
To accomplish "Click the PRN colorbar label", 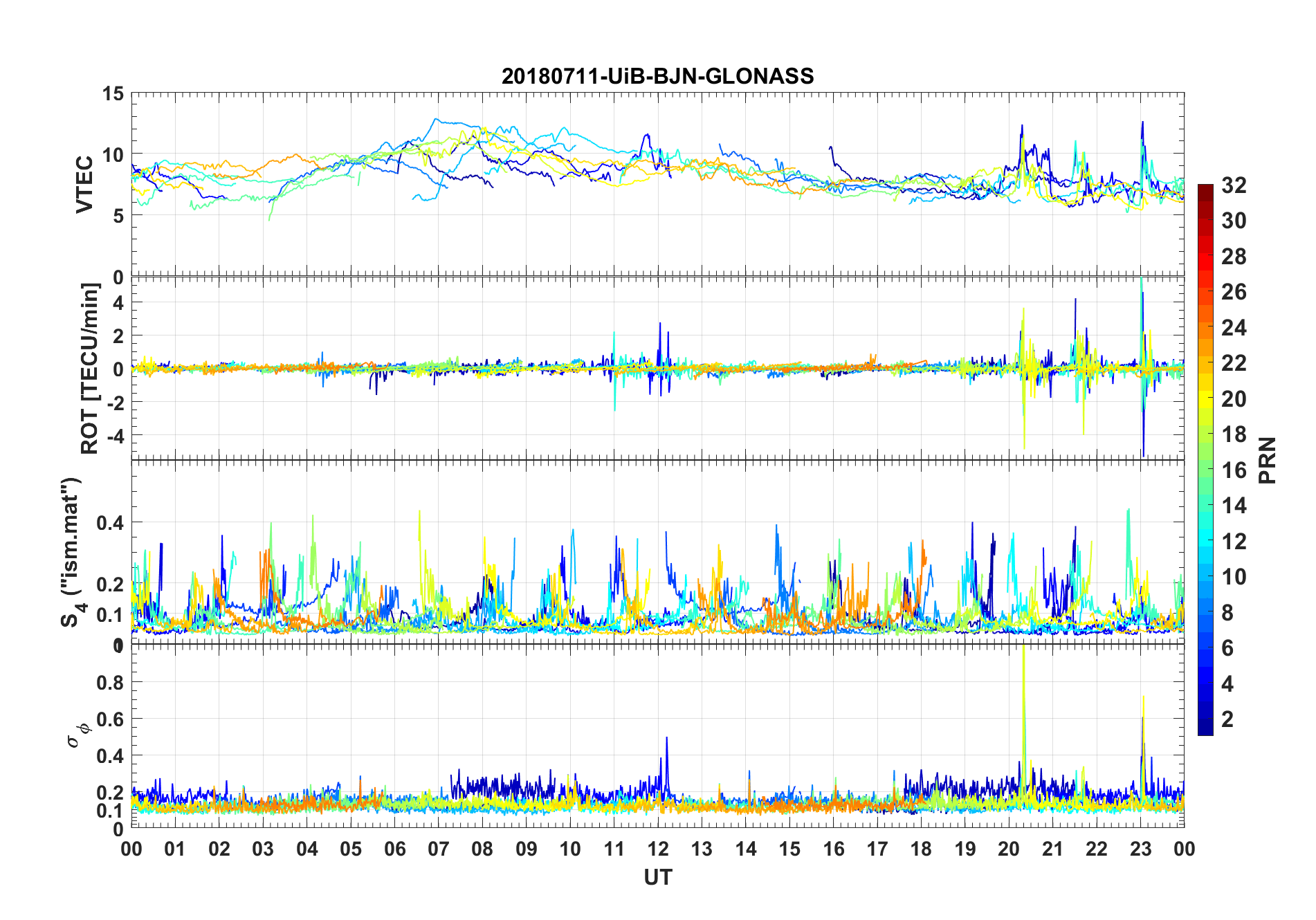I will 1267,460.
